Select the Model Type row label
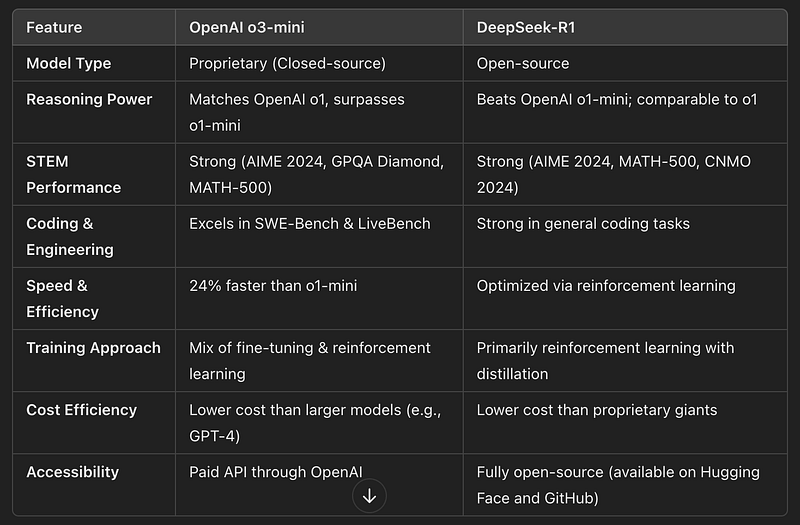 68,63
